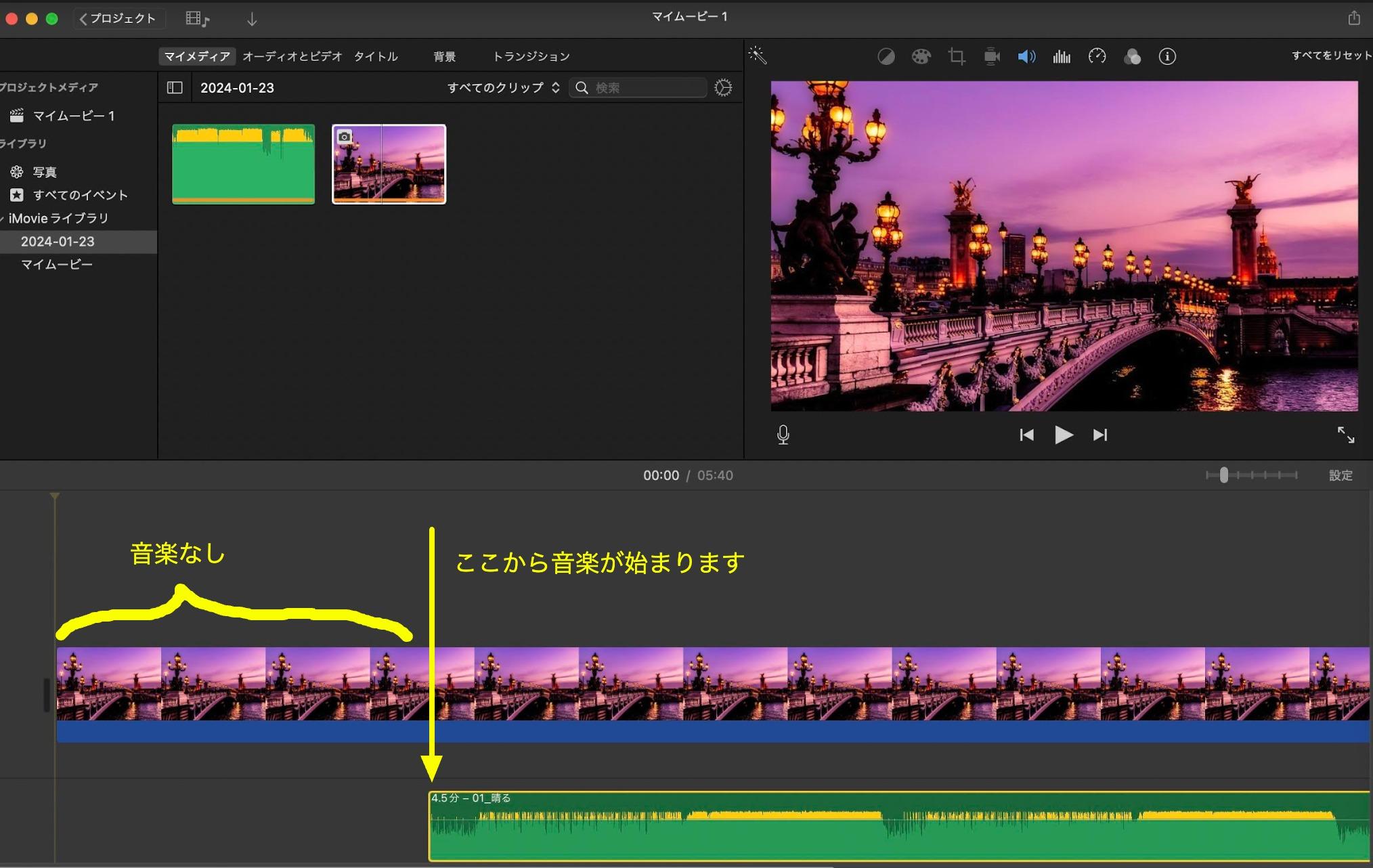Click すべてをリセット reset all button
Screen dimensions: 1373x868
click(x=1331, y=56)
